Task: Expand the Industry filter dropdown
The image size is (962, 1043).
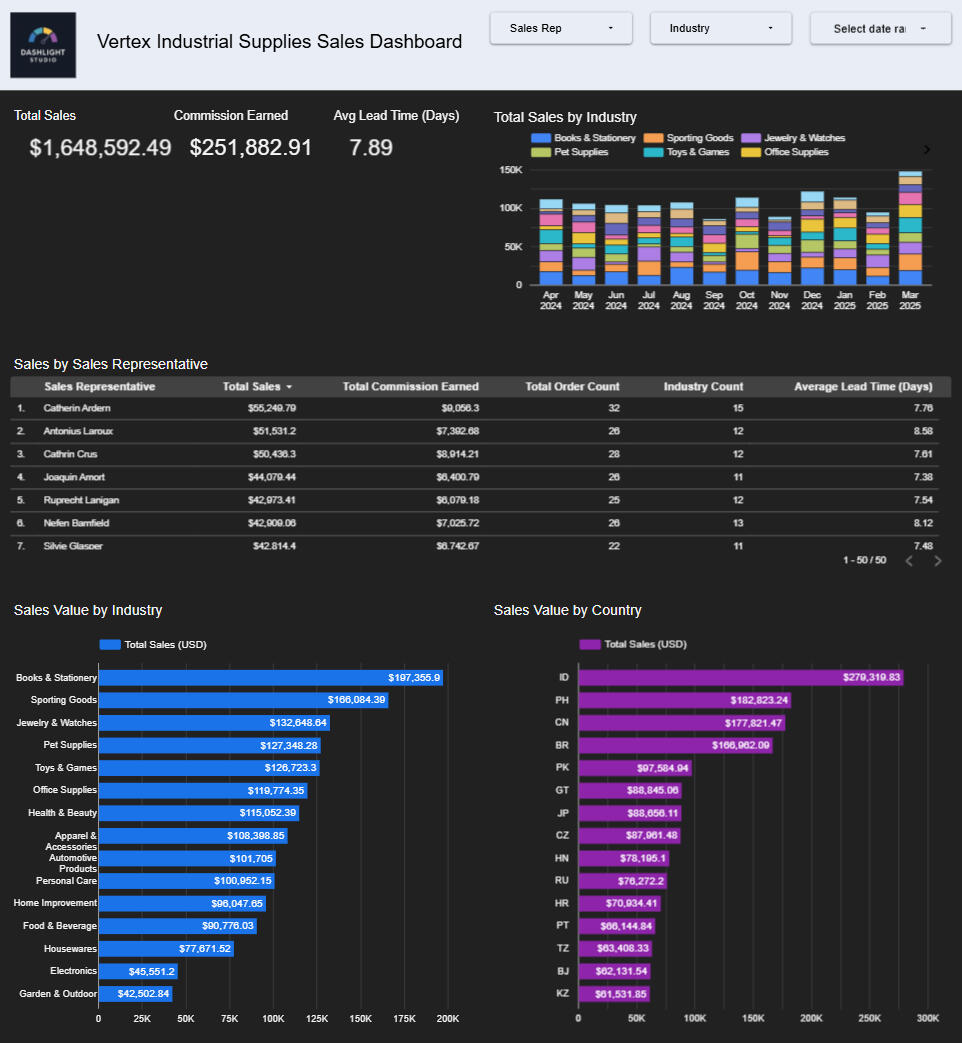Action: 720,28
